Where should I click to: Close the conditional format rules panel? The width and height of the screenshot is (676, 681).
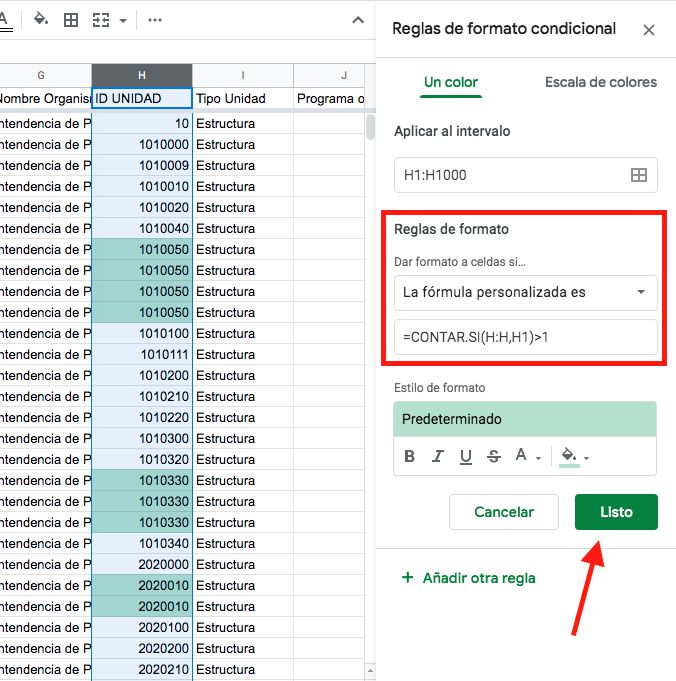click(x=649, y=30)
